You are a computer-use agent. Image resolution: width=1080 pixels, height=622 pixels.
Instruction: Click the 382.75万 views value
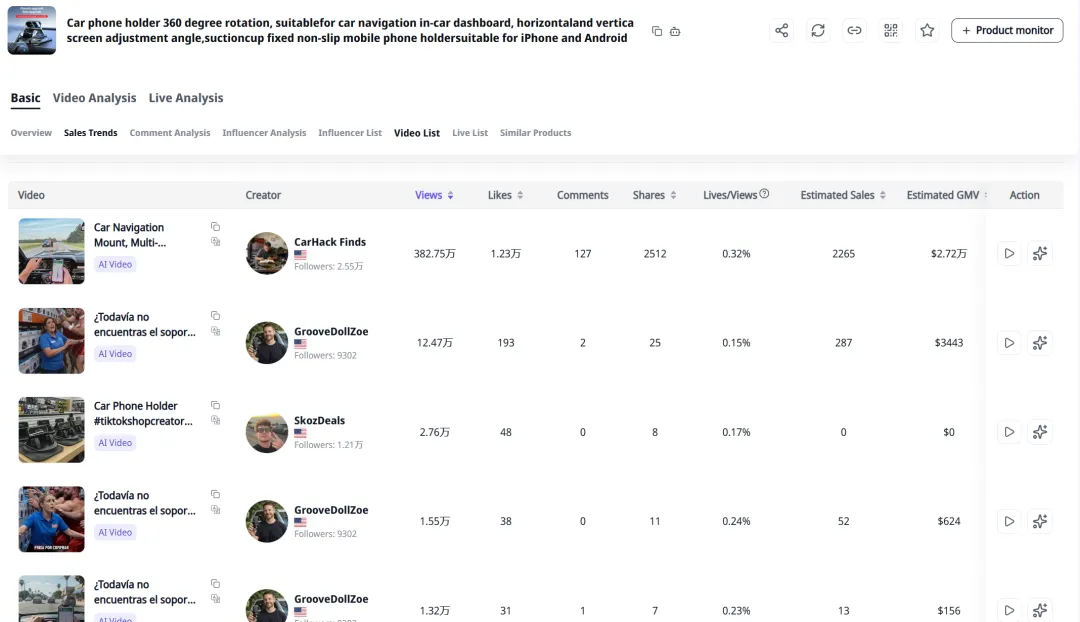coord(435,253)
